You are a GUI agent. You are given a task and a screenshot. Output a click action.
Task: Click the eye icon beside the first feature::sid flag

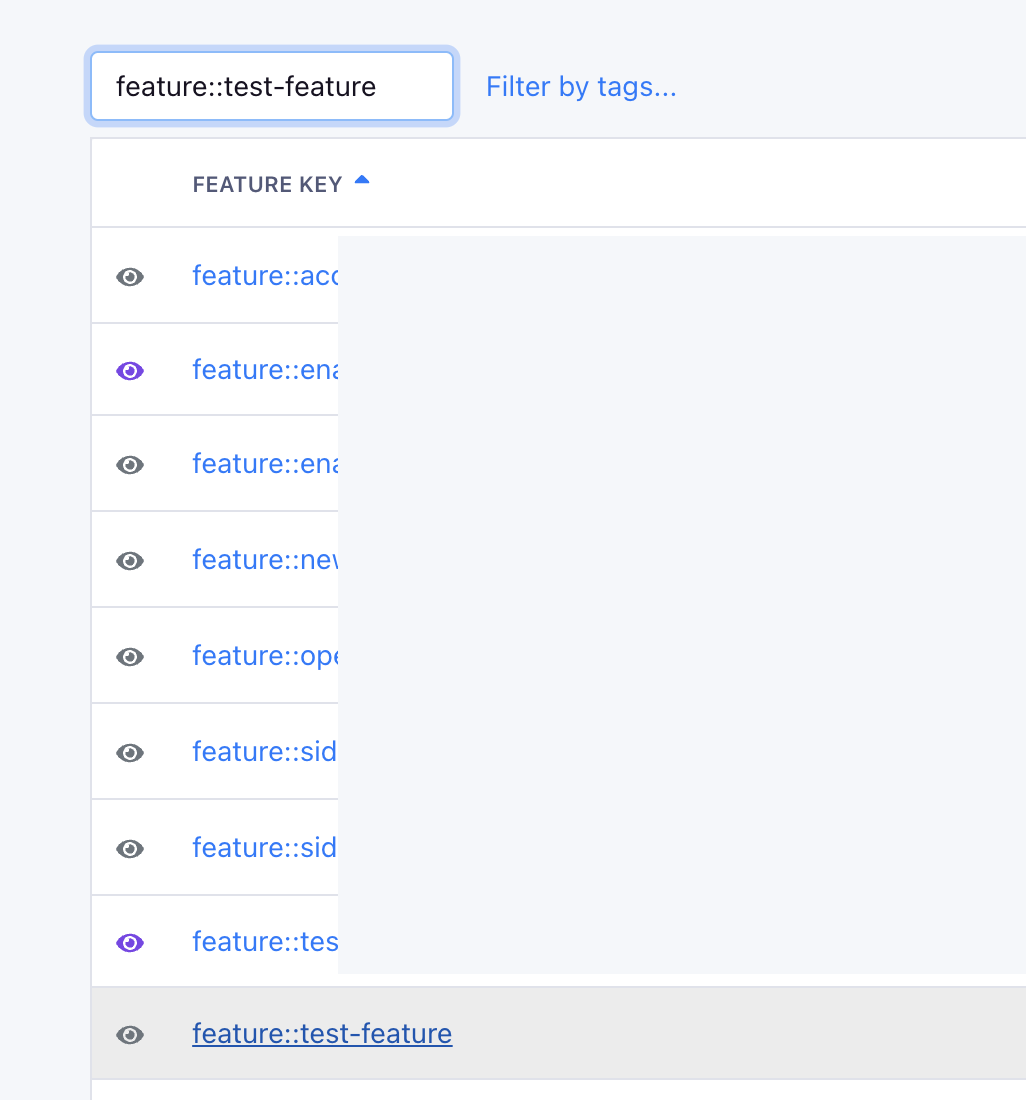point(130,752)
